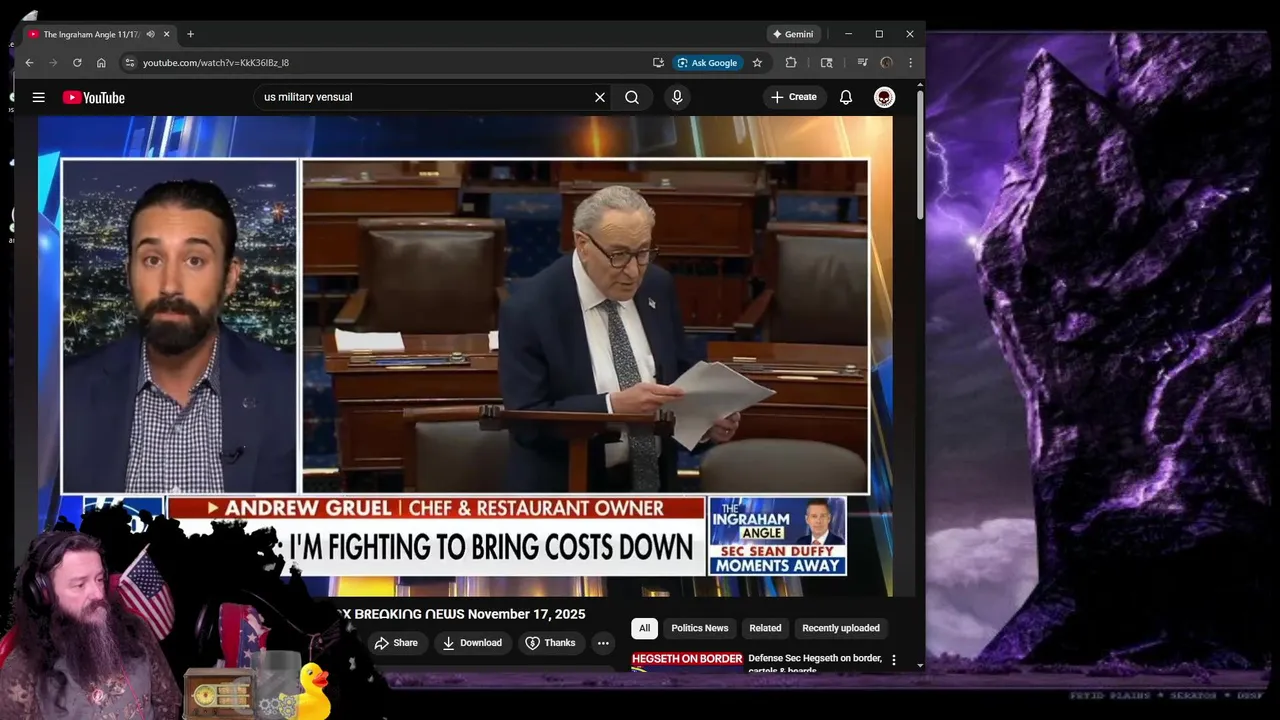
Task: Click the Thanks button
Action: (x=551, y=643)
